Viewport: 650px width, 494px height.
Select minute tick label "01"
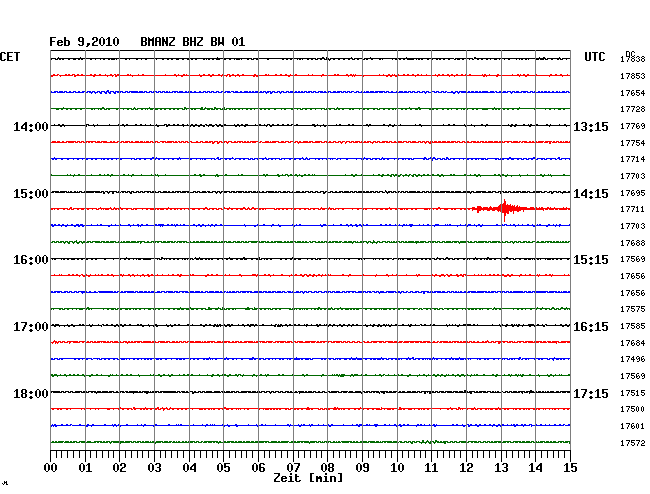click(x=85, y=468)
